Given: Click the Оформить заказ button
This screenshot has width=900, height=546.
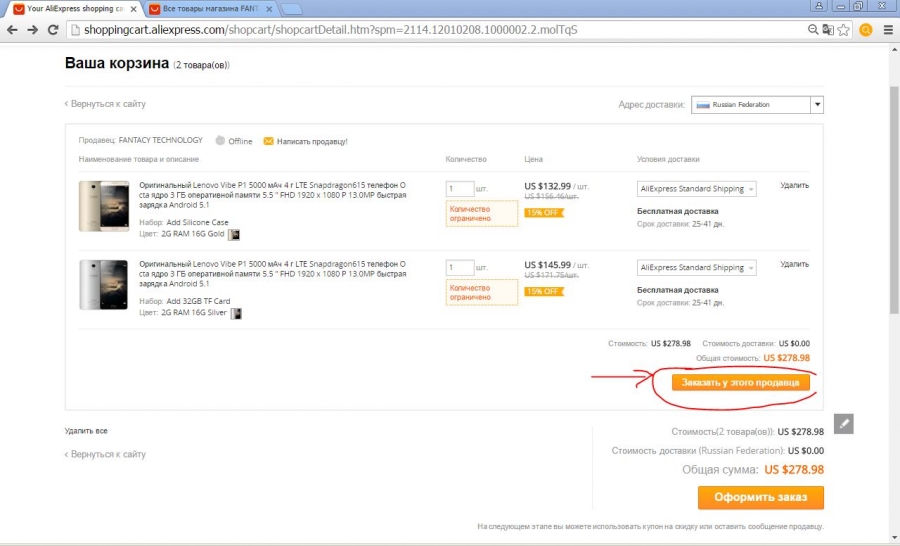Looking at the screenshot, I should pyautogui.click(x=761, y=497).
